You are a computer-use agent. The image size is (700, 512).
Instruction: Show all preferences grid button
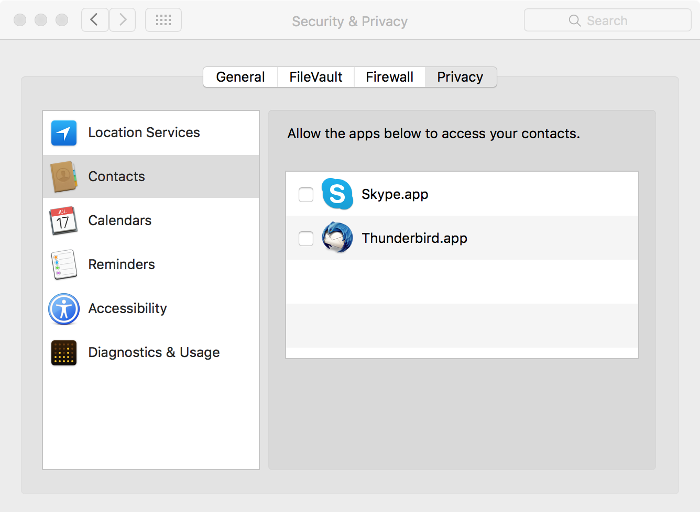(163, 20)
